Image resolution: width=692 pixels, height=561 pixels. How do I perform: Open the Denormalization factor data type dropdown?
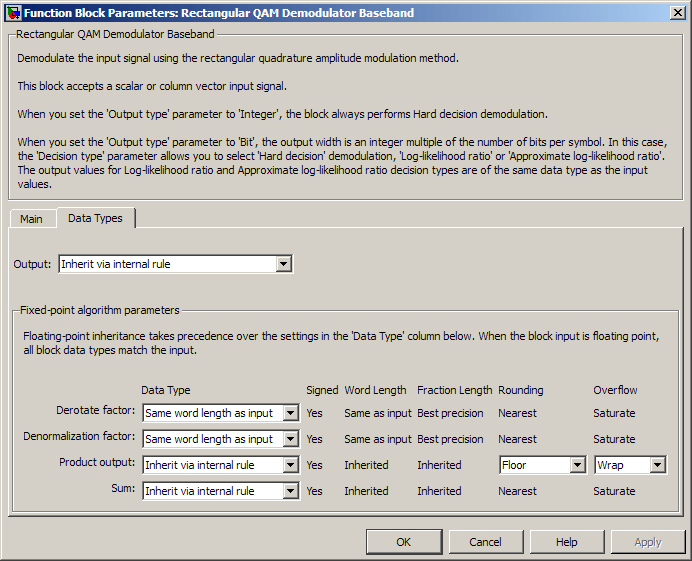221,439
